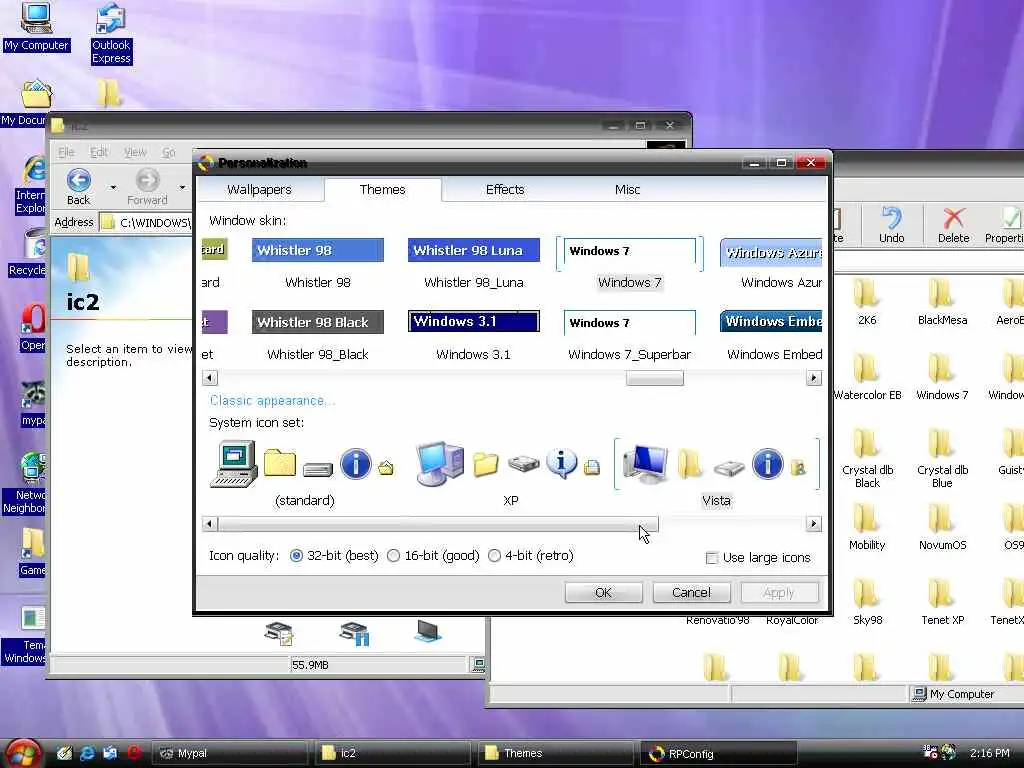Click the address field in ic2 window
The image size is (1024, 768).
[147, 223]
